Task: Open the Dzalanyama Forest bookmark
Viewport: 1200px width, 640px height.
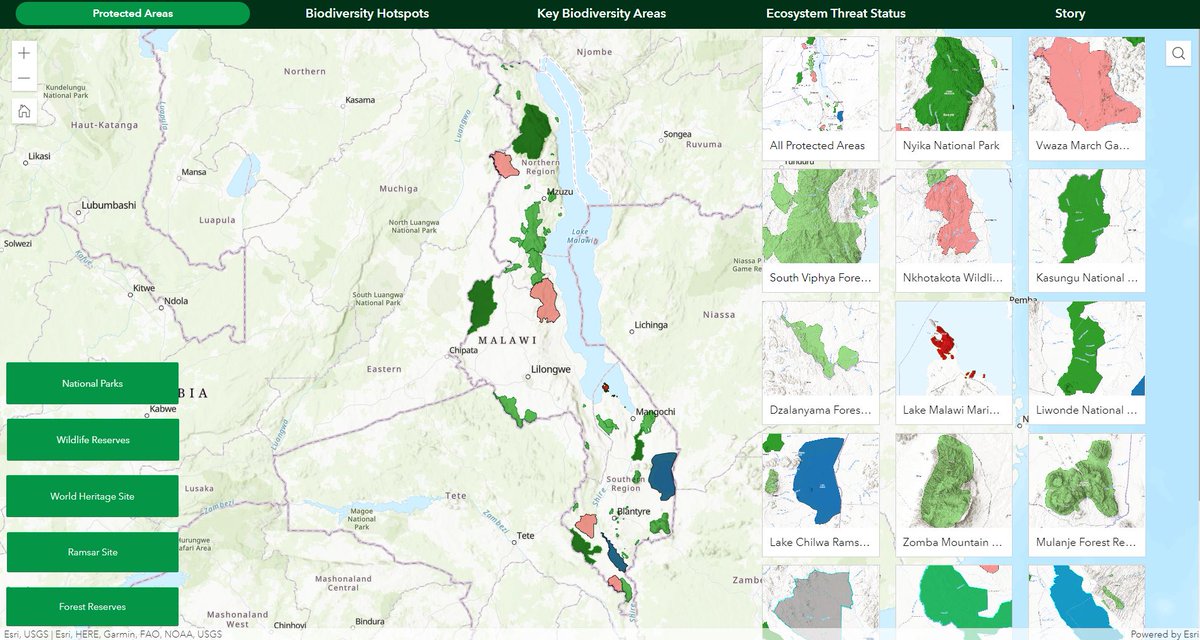Action: [x=821, y=363]
